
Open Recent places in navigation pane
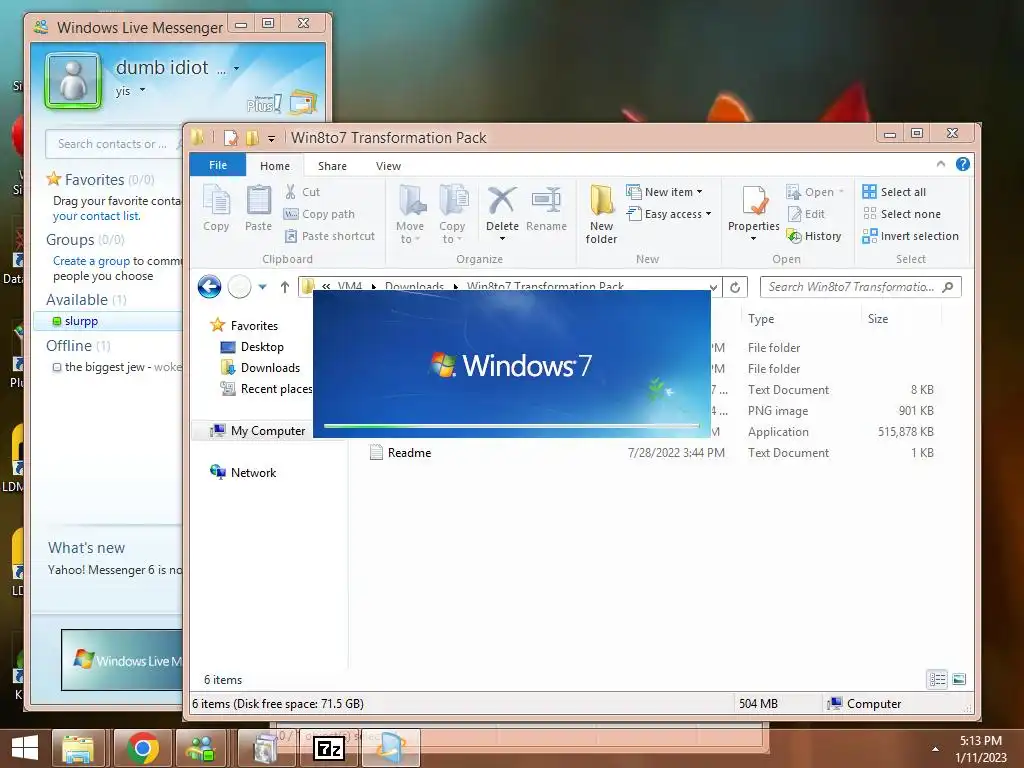point(266,389)
